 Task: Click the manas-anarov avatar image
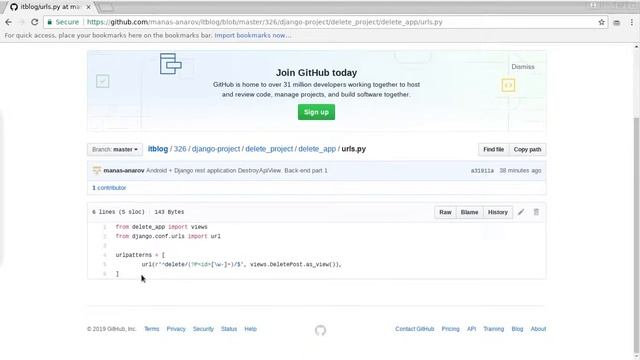click(x=97, y=171)
